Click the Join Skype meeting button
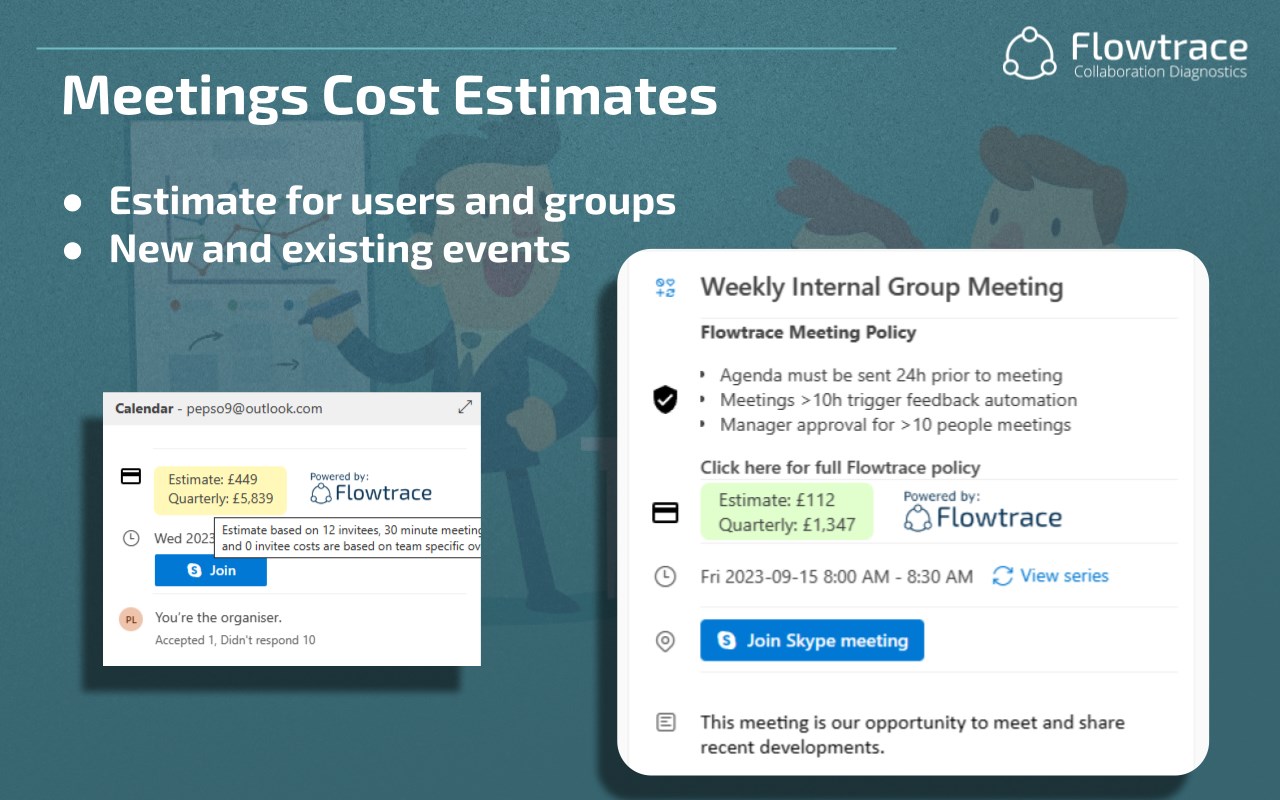This screenshot has height=800, width=1280. point(812,640)
